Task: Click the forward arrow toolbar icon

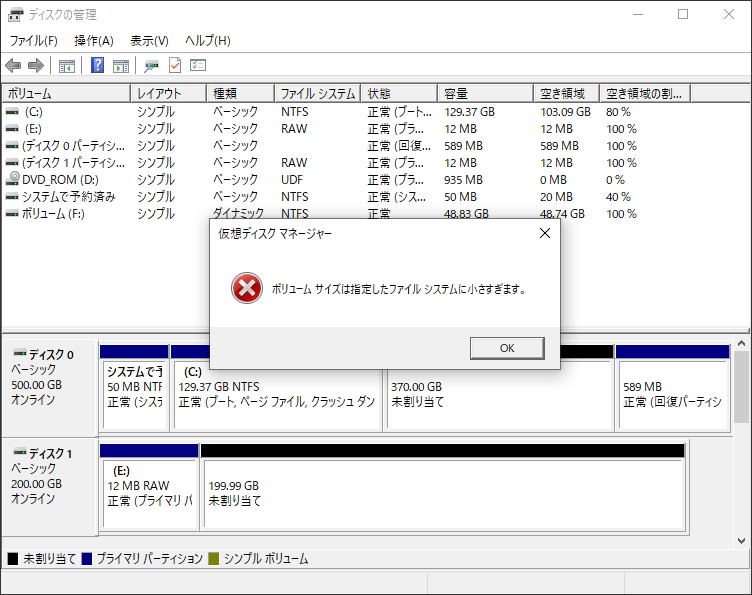Action: click(x=36, y=66)
